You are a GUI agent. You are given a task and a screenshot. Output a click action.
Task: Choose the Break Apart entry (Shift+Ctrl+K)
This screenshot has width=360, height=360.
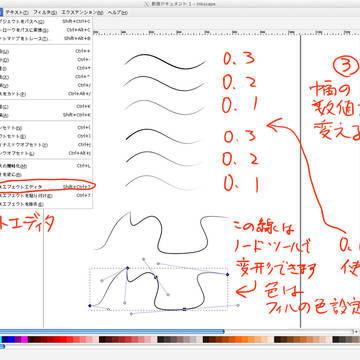click(x=46, y=115)
